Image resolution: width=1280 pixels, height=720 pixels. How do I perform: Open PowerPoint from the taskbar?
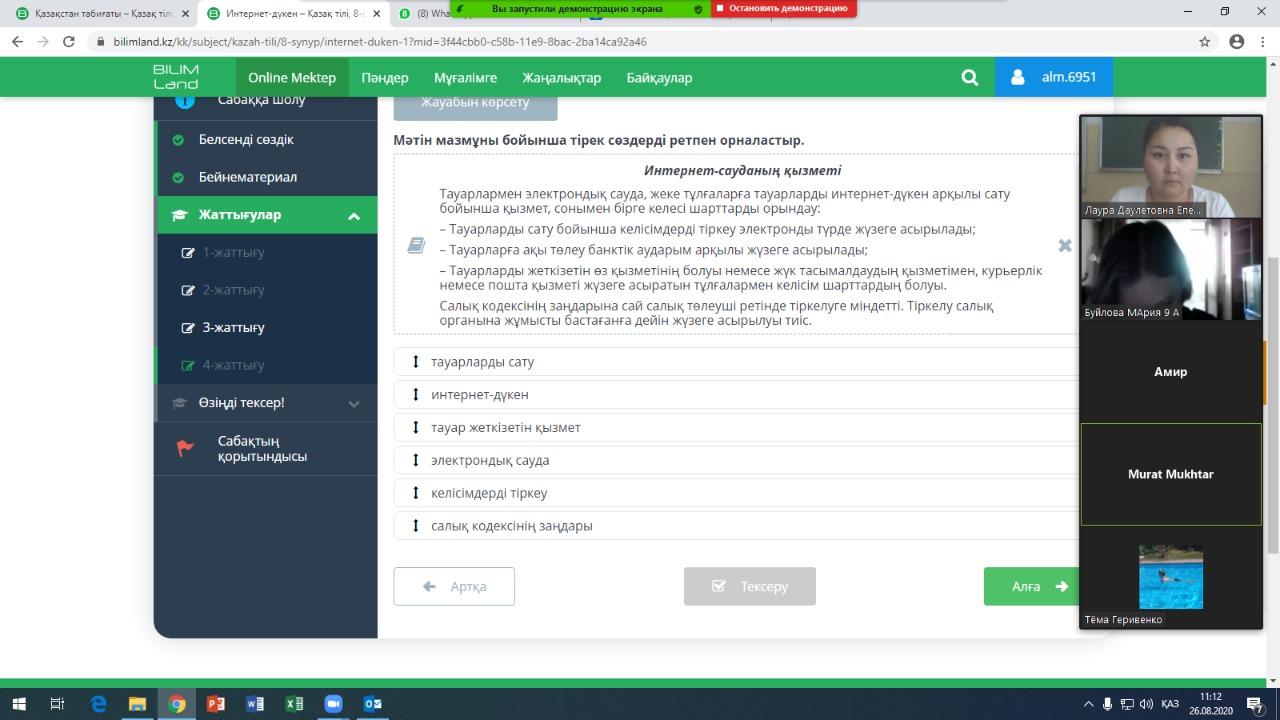click(x=215, y=704)
